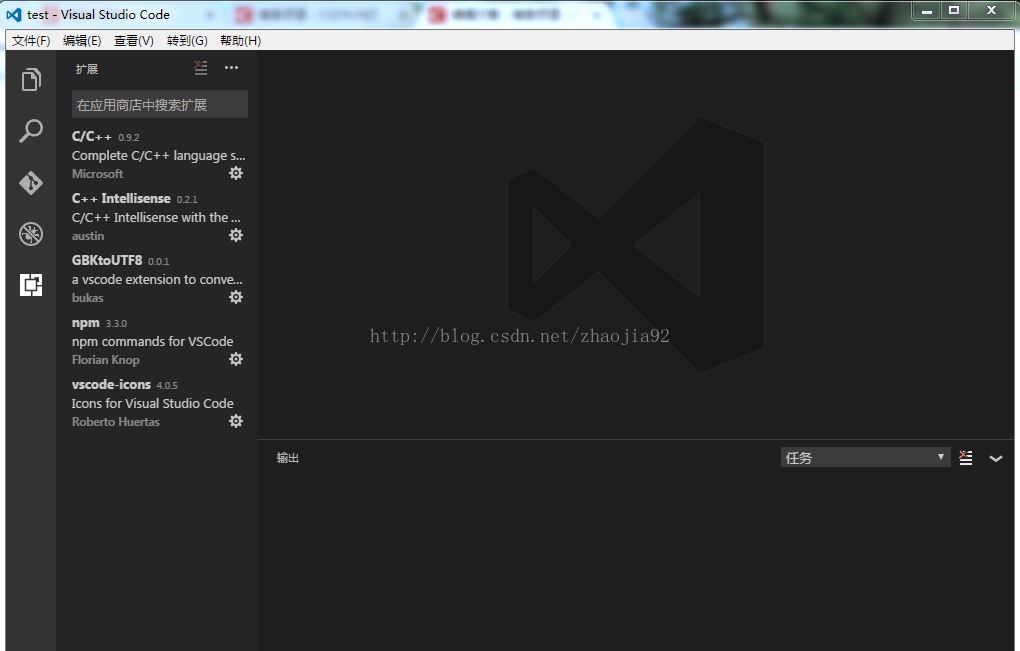Open the Explorer view in the activity bar
The height and width of the screenshot is (651, 1020).
pyautogui.click(x=30, y=79)
